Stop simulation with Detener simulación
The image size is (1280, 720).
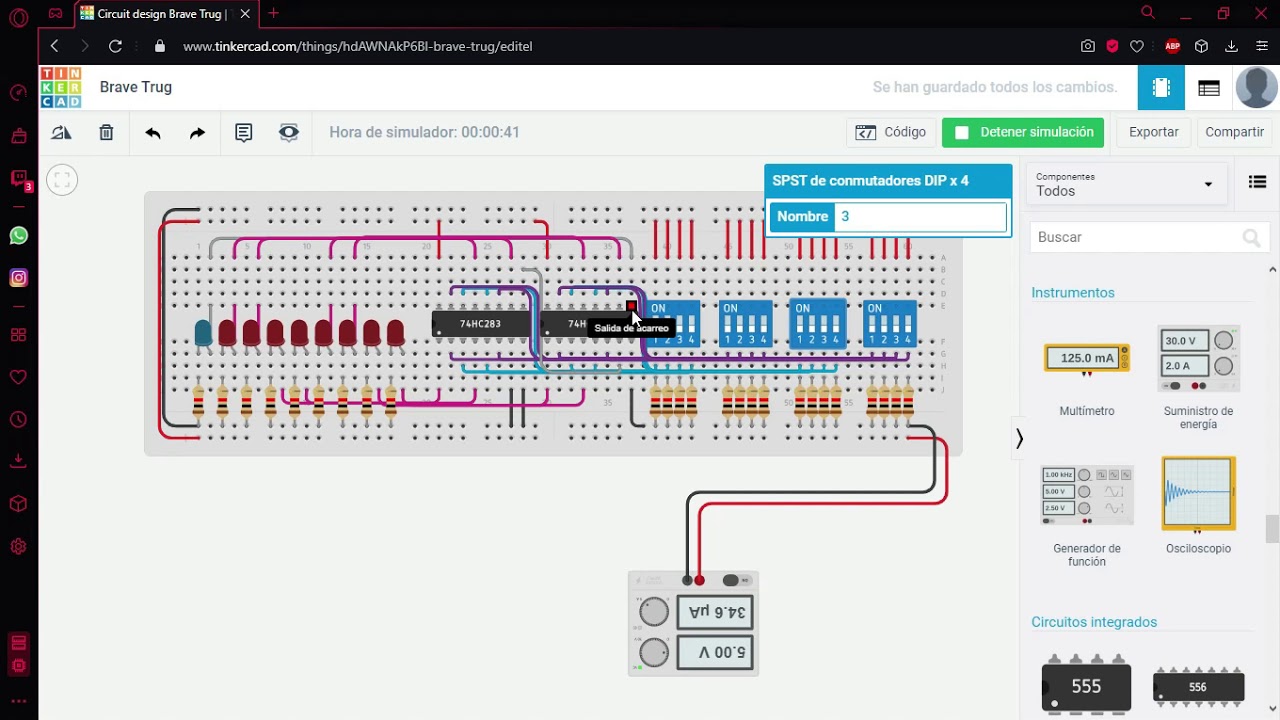pos(1023,132)
